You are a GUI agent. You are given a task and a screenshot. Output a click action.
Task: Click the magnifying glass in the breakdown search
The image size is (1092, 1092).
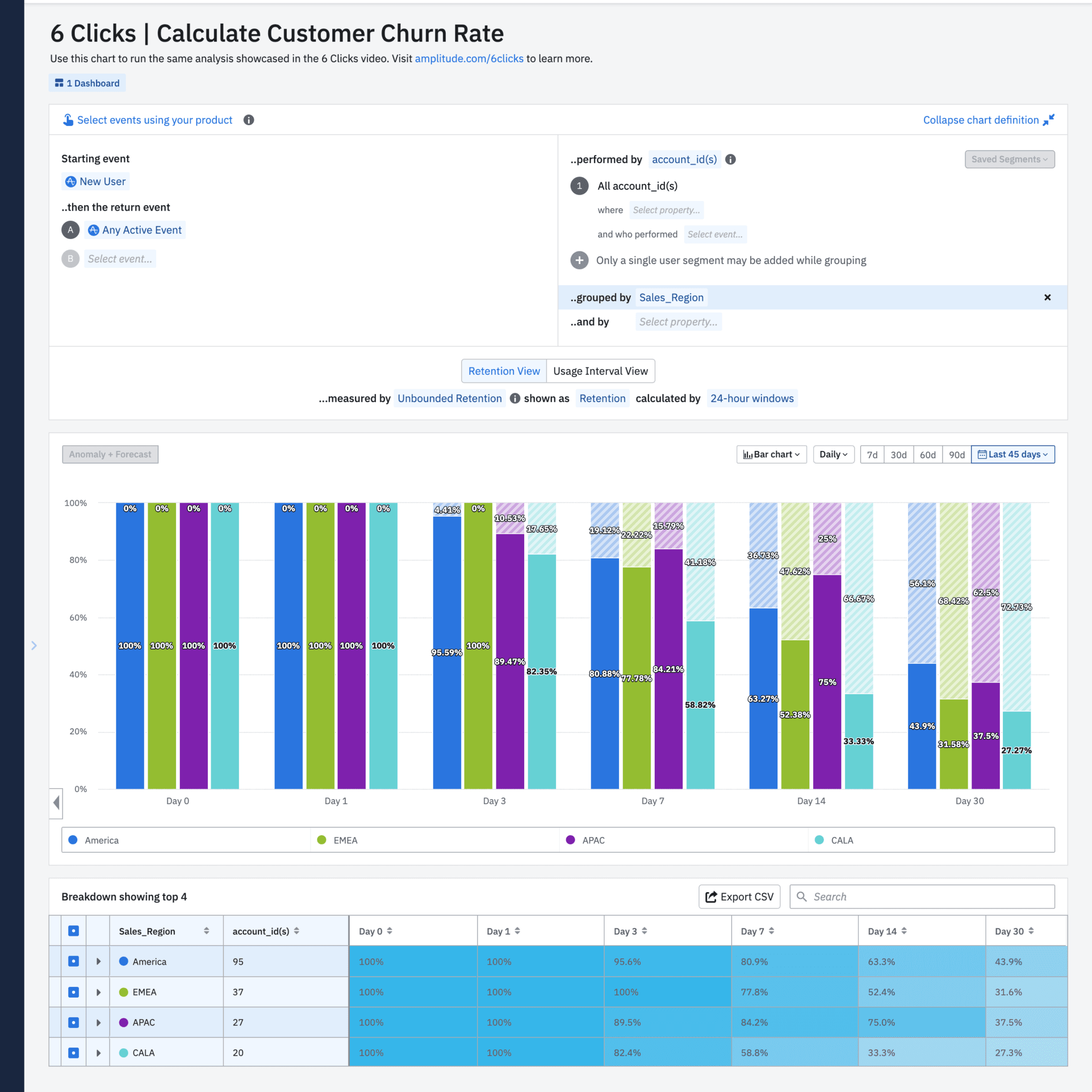click(x=802, y=896)
